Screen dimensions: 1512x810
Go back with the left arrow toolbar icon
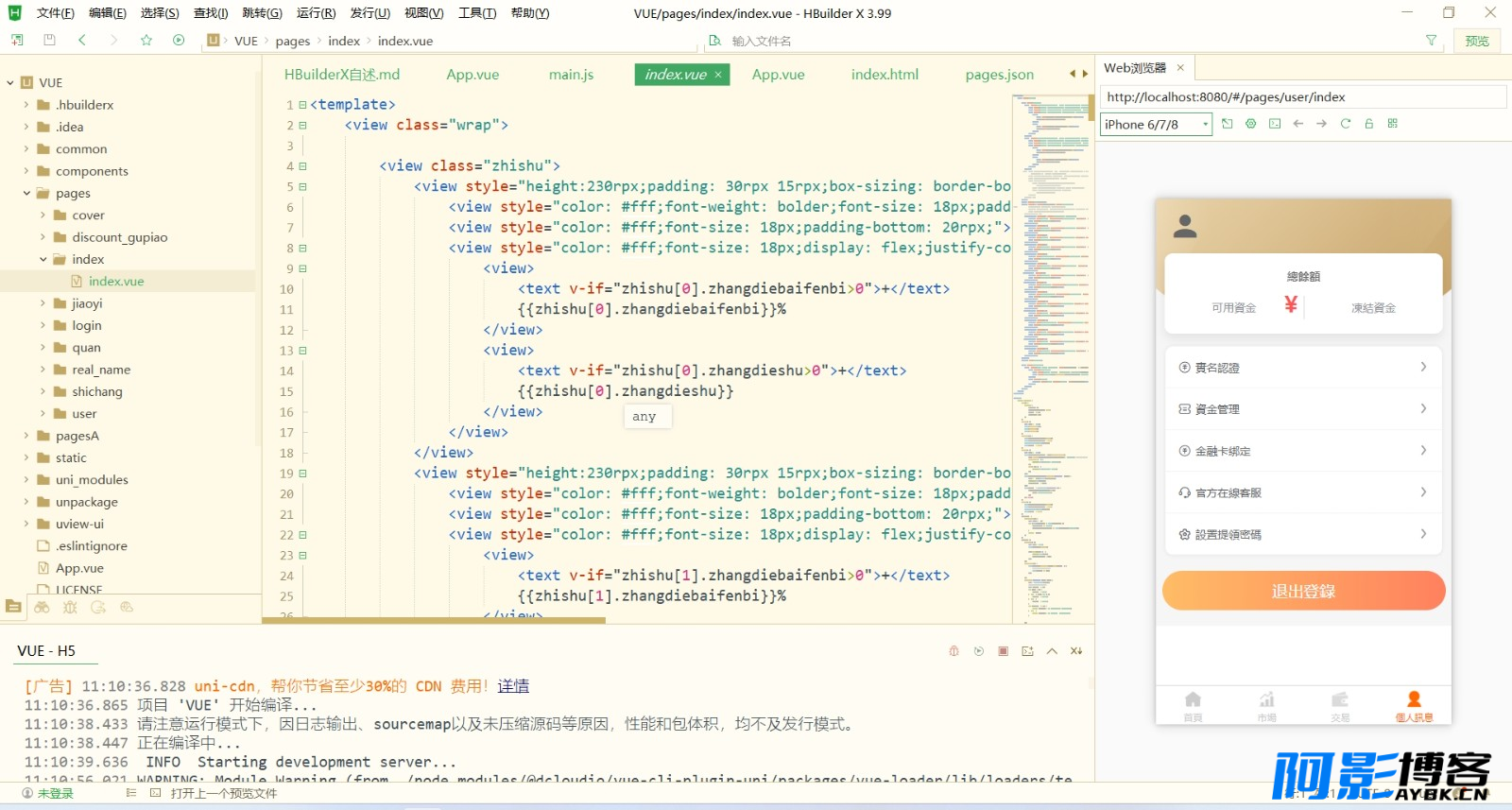pyautogui.click(x=82, y=40)
